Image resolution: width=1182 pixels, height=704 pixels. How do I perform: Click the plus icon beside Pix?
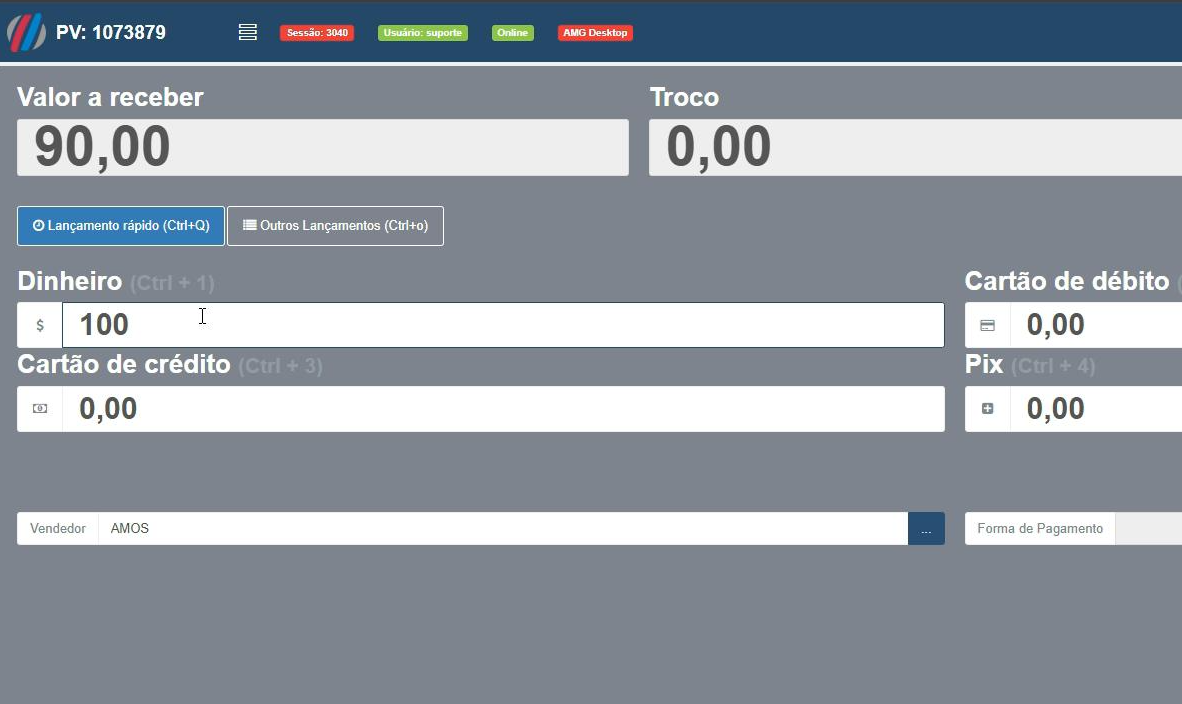pyautogui.click(x=987, y=409)
